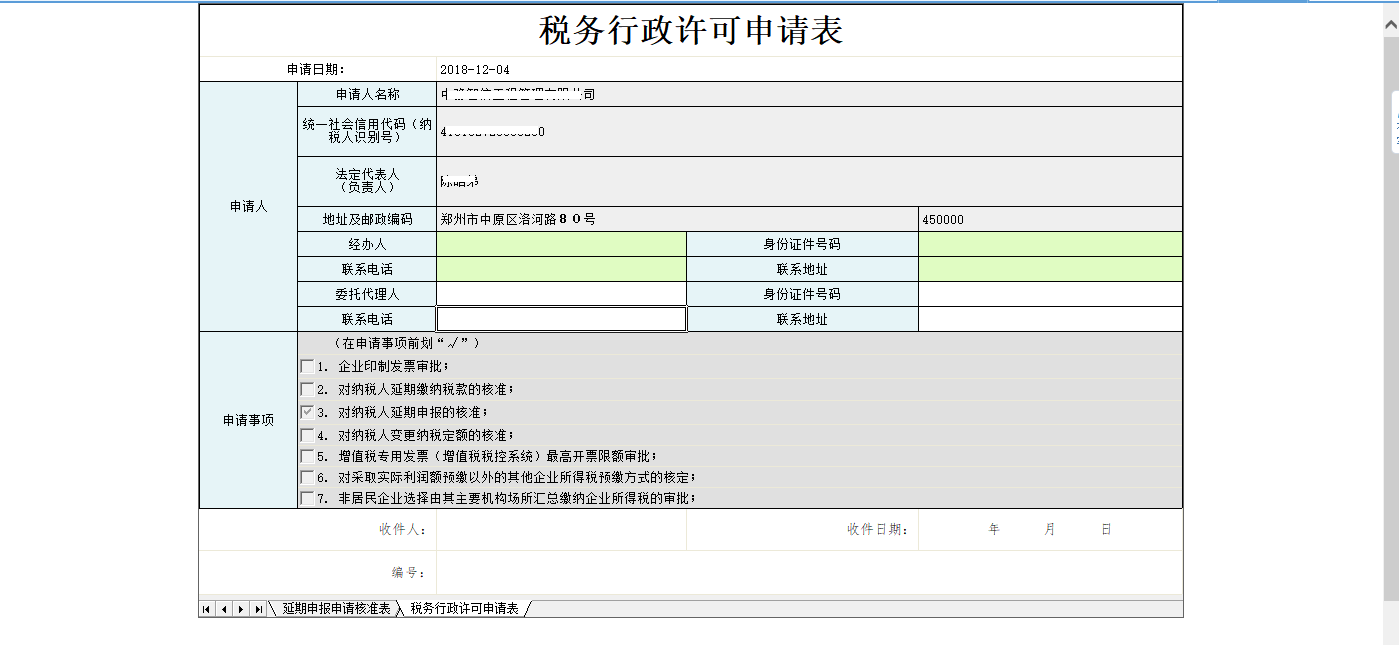Check 对纳税人变更纳税定额的核准

[307, 433]
